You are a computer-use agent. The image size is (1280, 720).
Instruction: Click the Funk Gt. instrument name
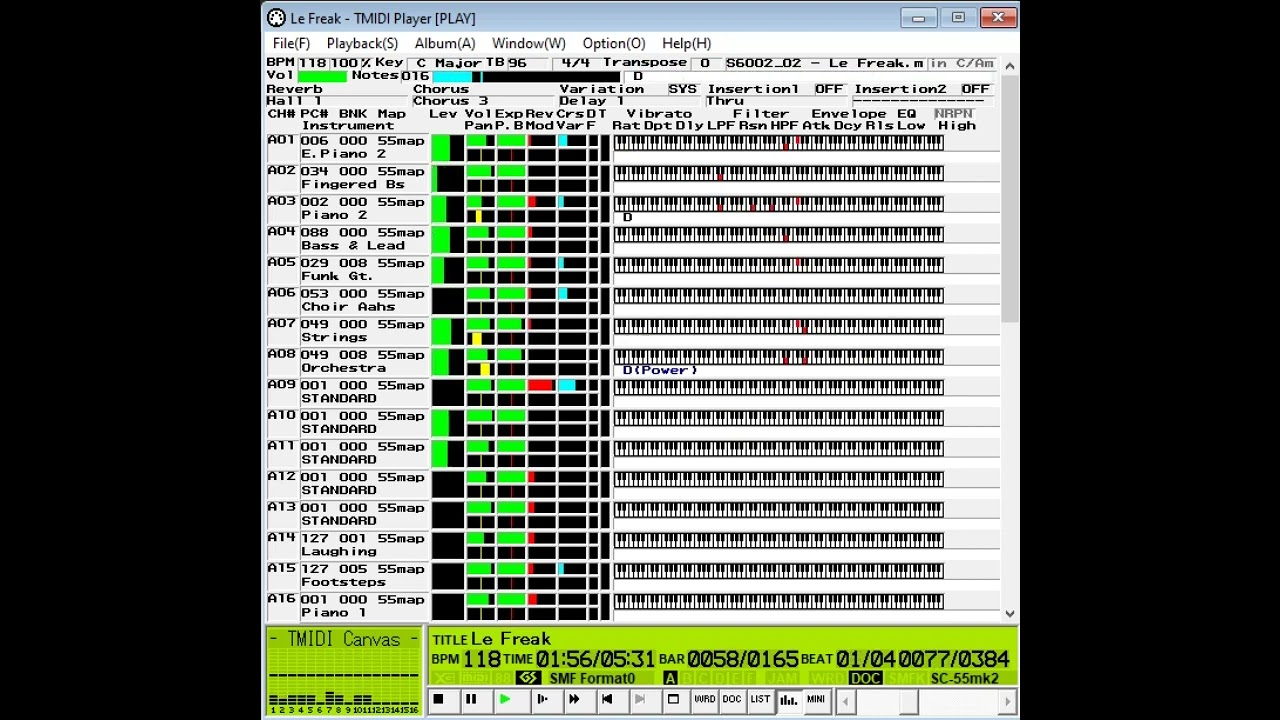pyautogui.click(x=337, y=275)
